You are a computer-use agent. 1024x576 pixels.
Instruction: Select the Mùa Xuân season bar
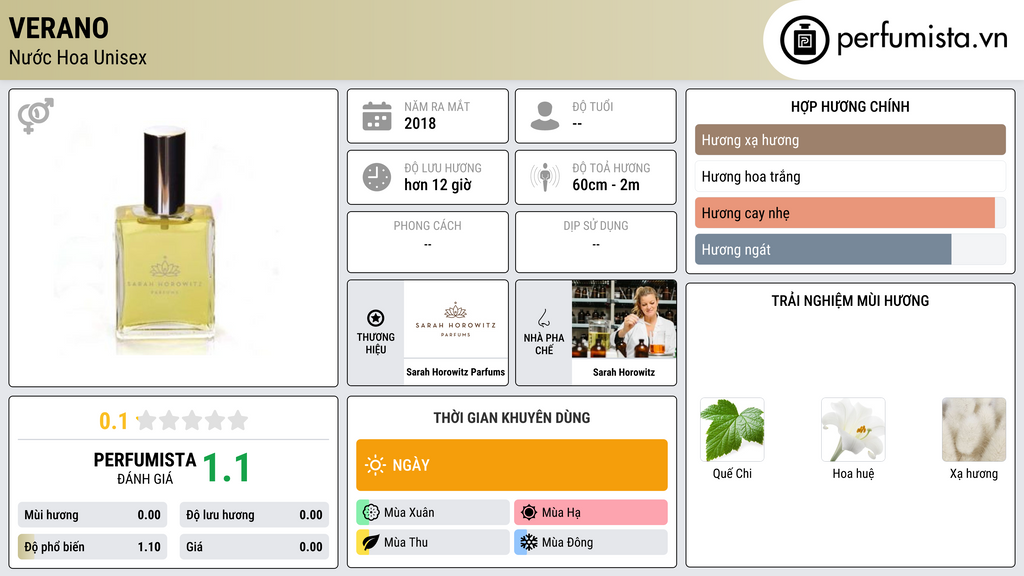pos(433,512)
